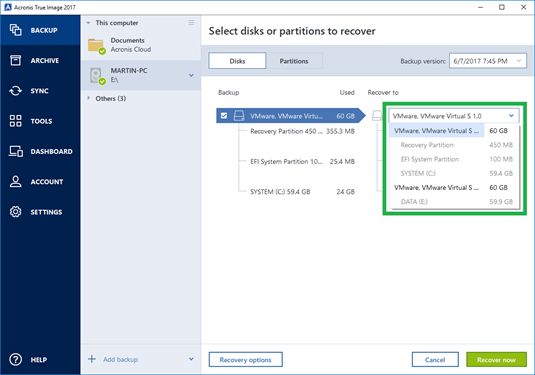Select the greyed EFI System Partition 100 MB entry

454,159
